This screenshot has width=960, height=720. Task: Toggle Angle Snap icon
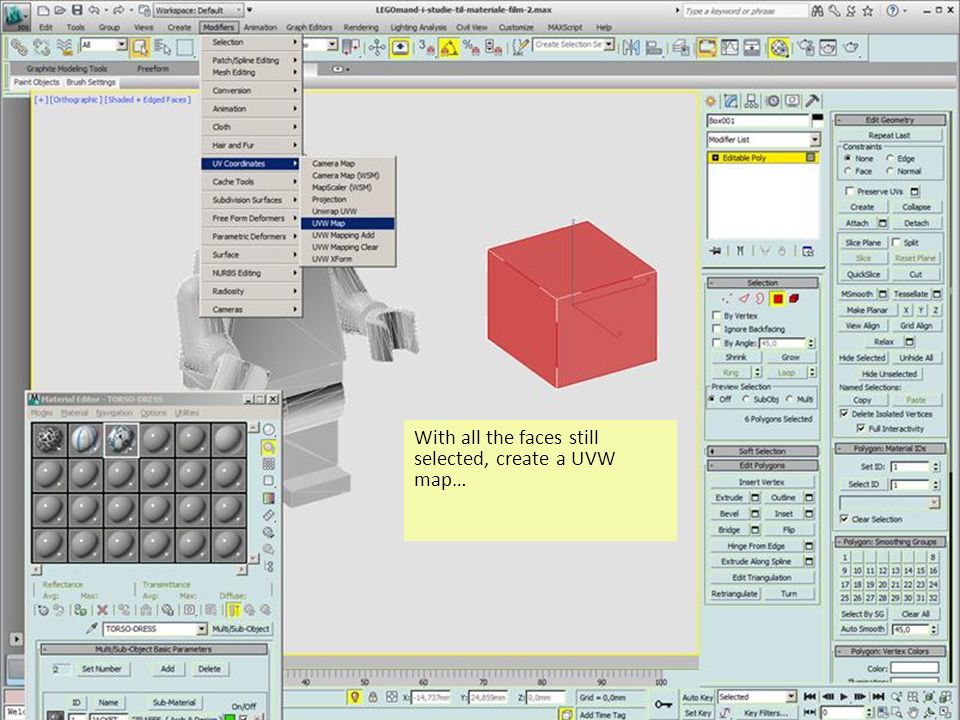pos(449,47)
